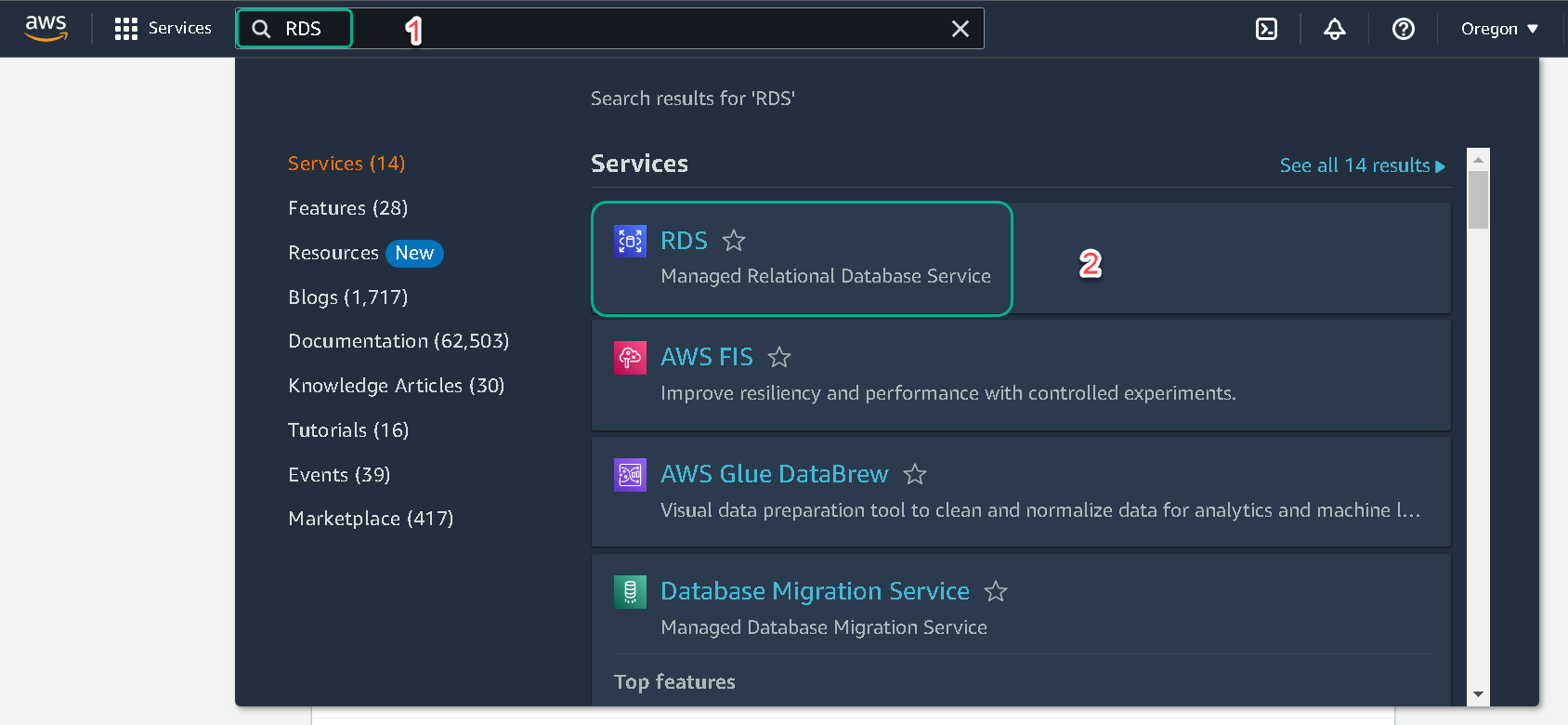The width and height of the screenshot is (1568, 725).
Task: Click into the RDS search field
Action: [610, 29]
